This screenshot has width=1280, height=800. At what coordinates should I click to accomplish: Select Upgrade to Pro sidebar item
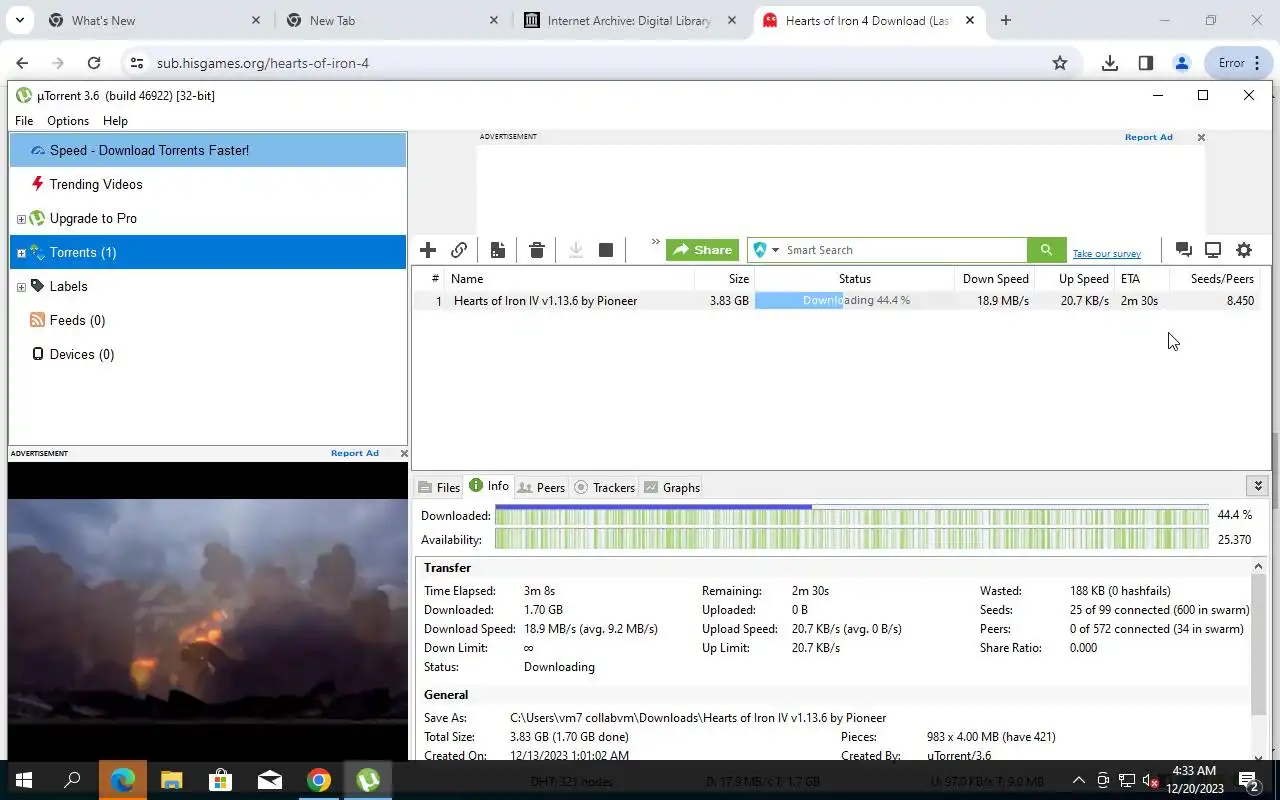208,218
